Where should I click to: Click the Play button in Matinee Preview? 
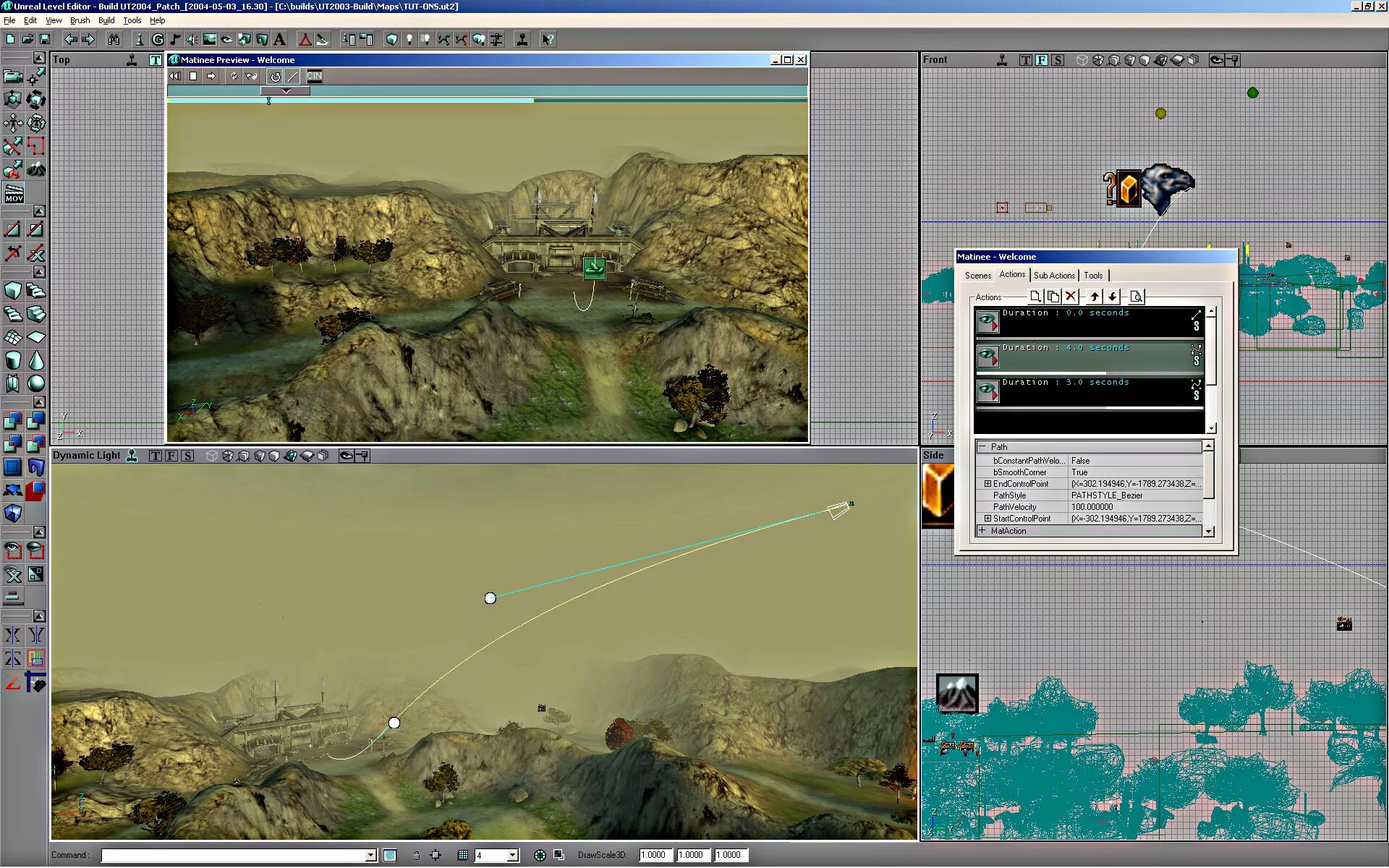click(x=211, y=75)
